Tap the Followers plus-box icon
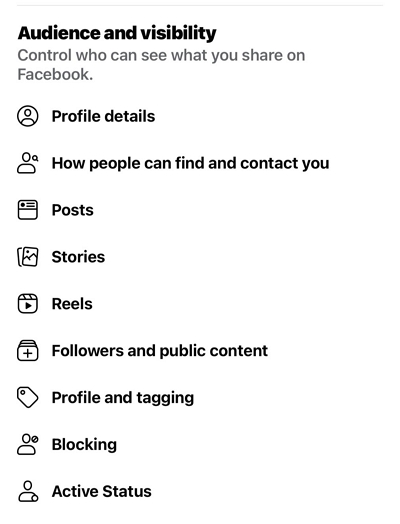 coord(28,351)
